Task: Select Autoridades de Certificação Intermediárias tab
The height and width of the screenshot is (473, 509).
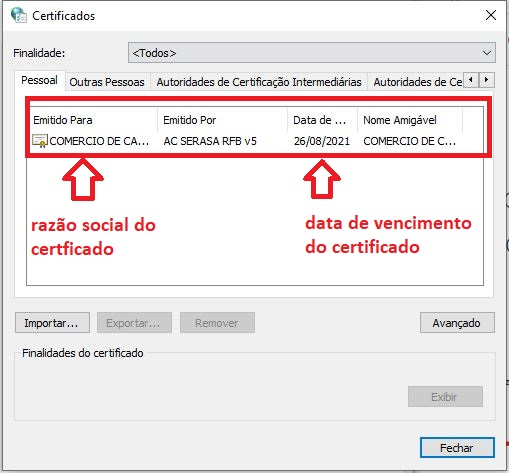Action: 259,82
